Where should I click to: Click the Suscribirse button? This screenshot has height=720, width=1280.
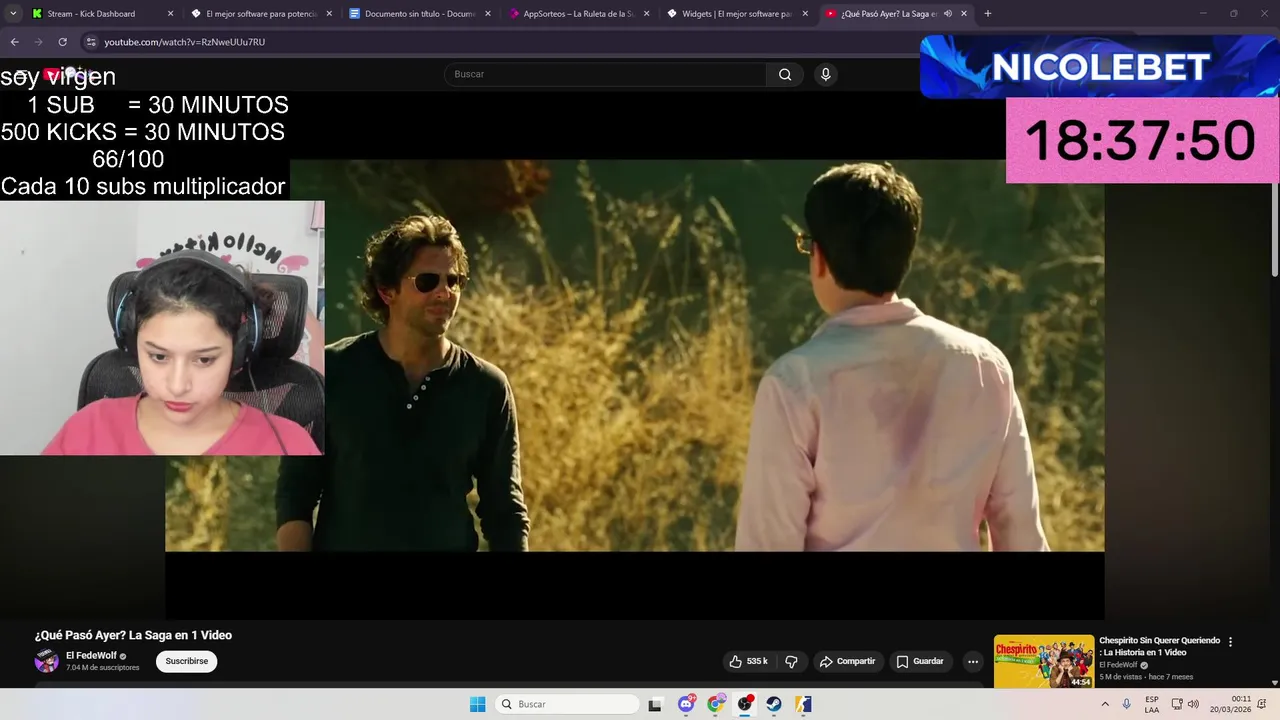(x=187, y=661)
